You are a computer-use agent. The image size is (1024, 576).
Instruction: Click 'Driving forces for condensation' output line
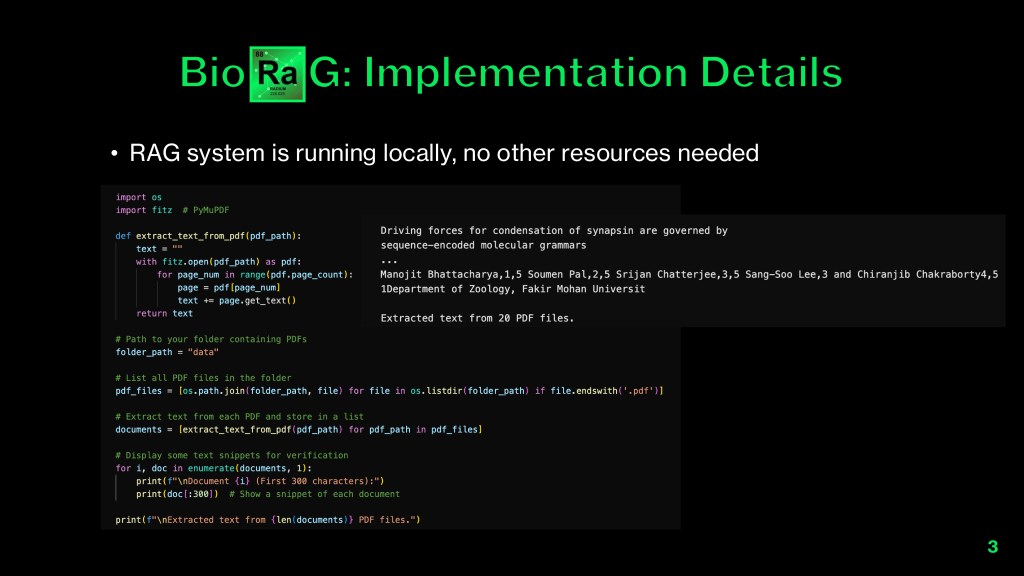(554, 231)
